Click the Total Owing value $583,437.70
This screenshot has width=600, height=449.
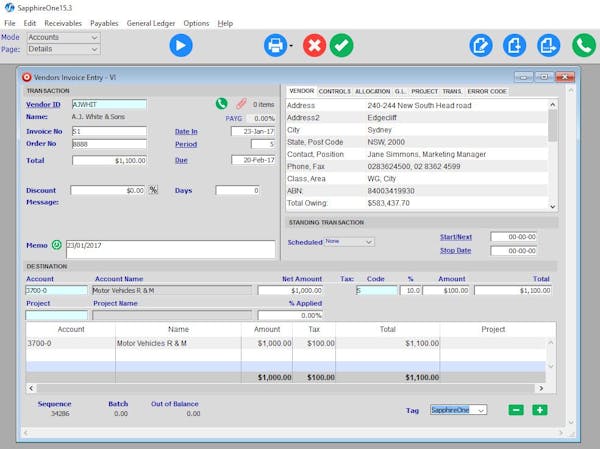click(x=388, y=203)
